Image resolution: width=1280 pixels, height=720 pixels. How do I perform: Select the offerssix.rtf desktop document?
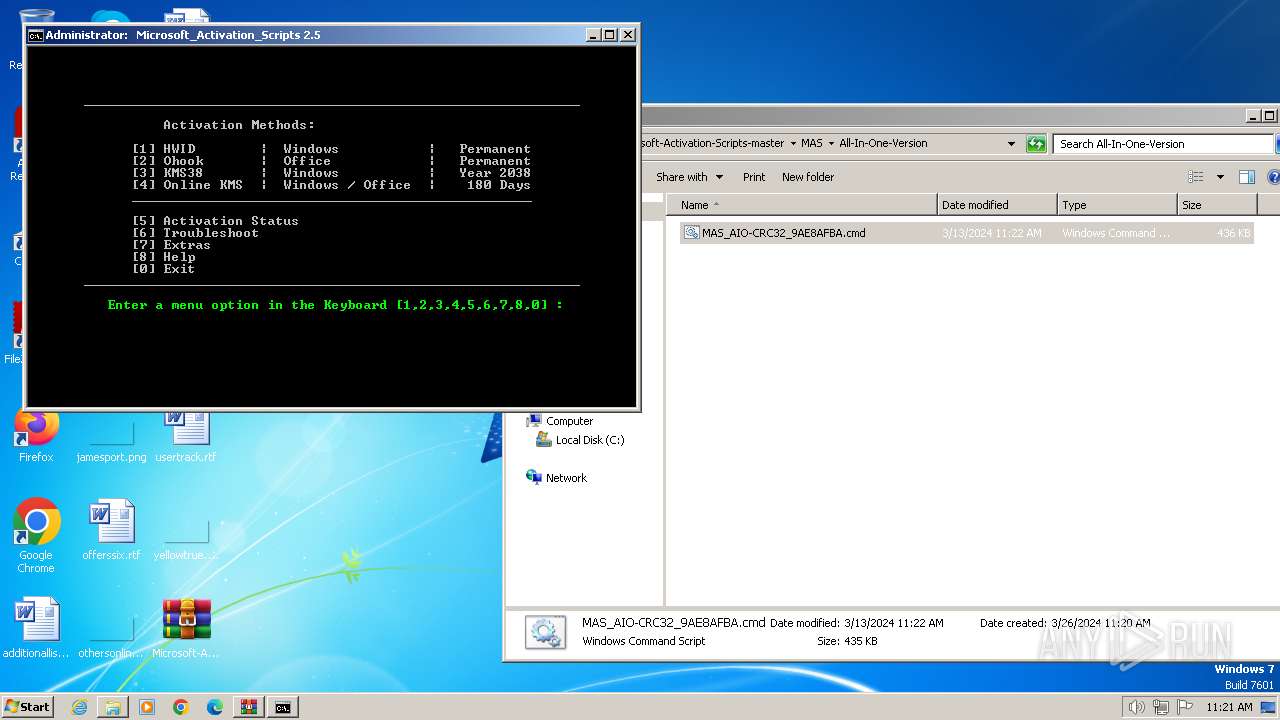click(x=111, y=530)
